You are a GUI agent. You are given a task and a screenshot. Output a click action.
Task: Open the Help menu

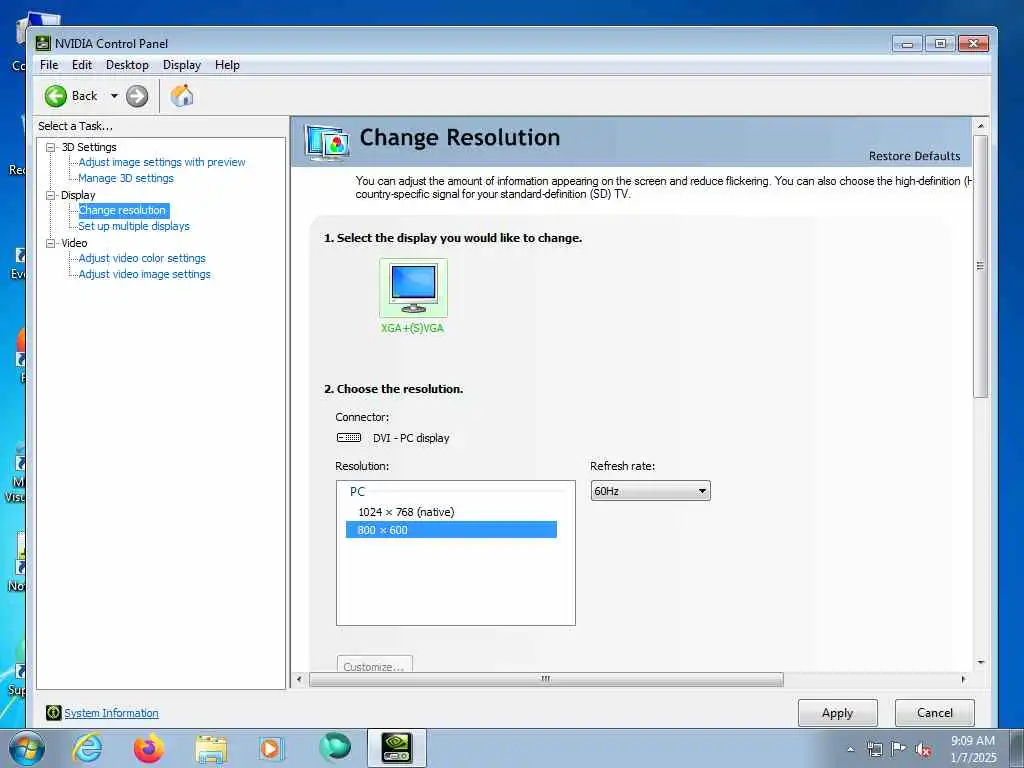point(227,65)
